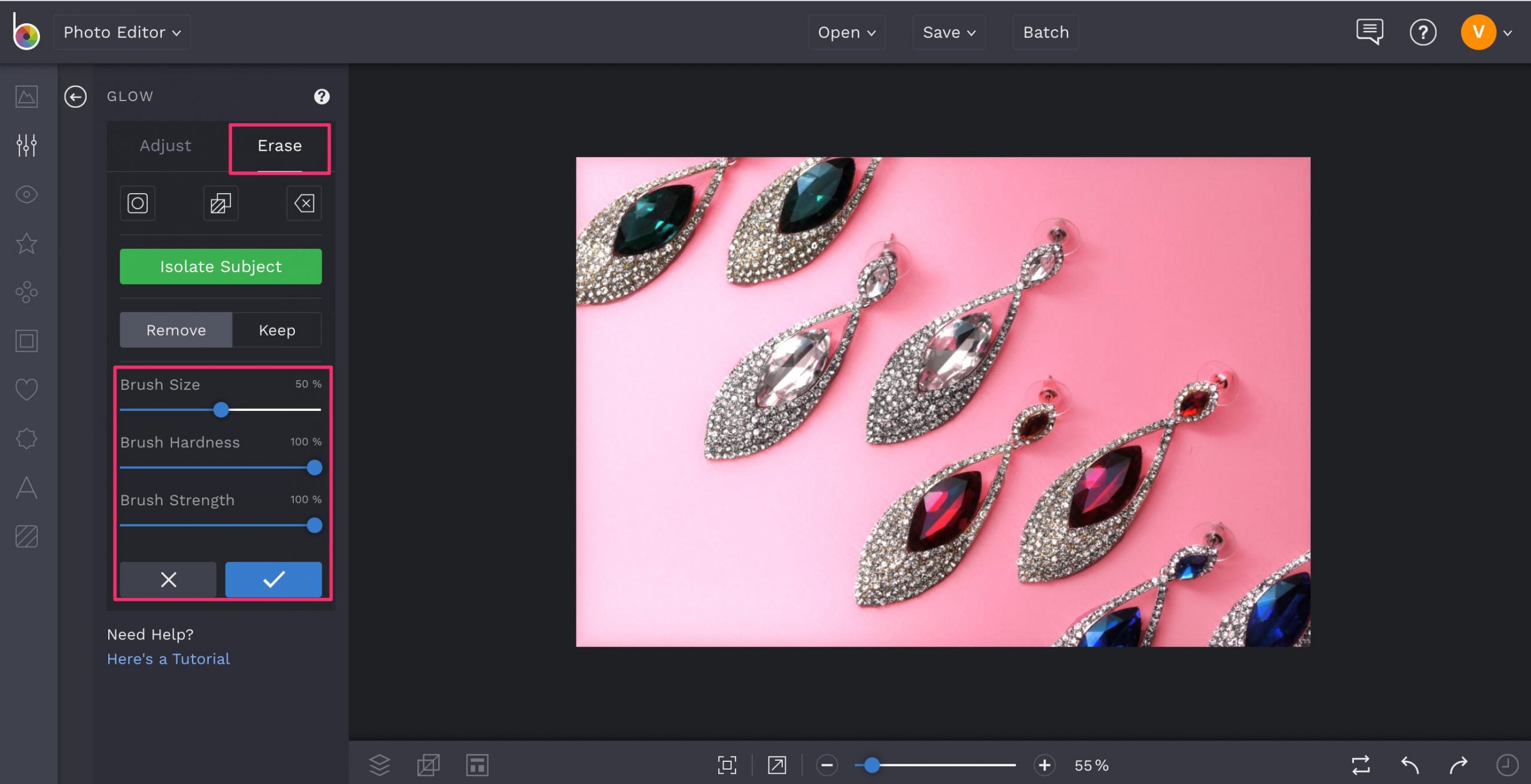
Task: Click the Isolate Subject button
Action: point(220,266)
